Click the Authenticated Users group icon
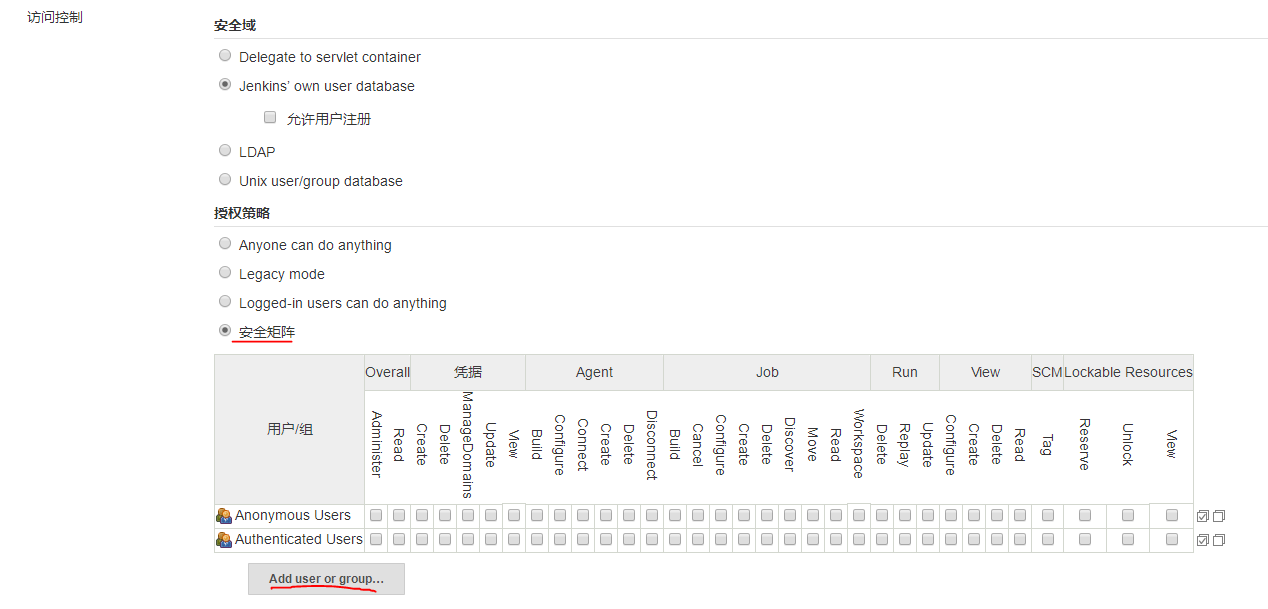This screenshot has width=1268, height=609. click(x=224, y=540)
